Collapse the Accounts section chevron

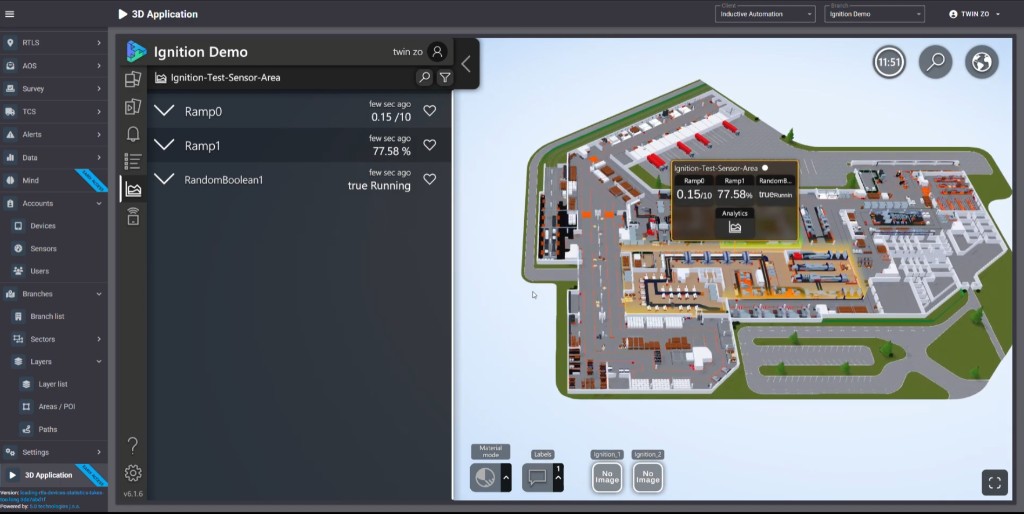(x=99, y=204)
